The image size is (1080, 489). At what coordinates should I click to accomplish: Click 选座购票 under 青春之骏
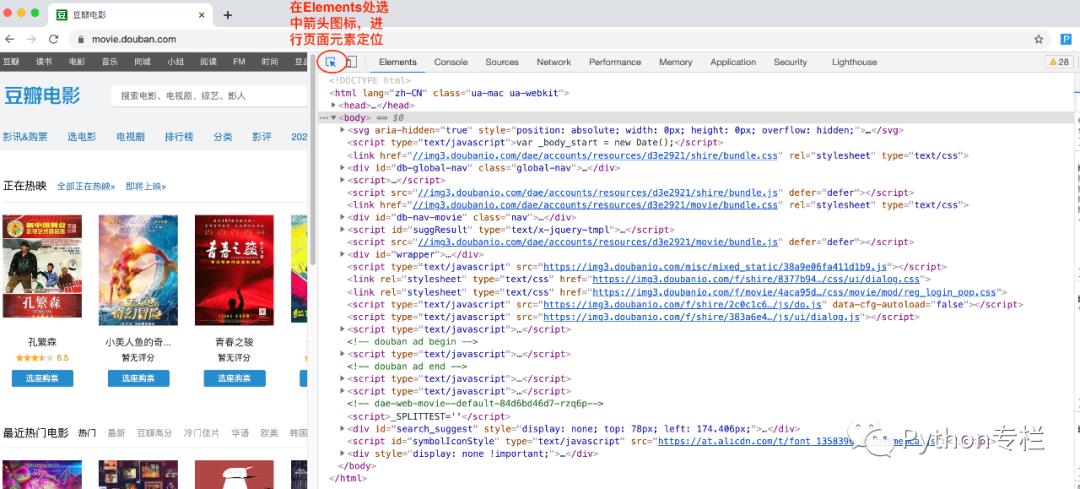pos(234,378)
